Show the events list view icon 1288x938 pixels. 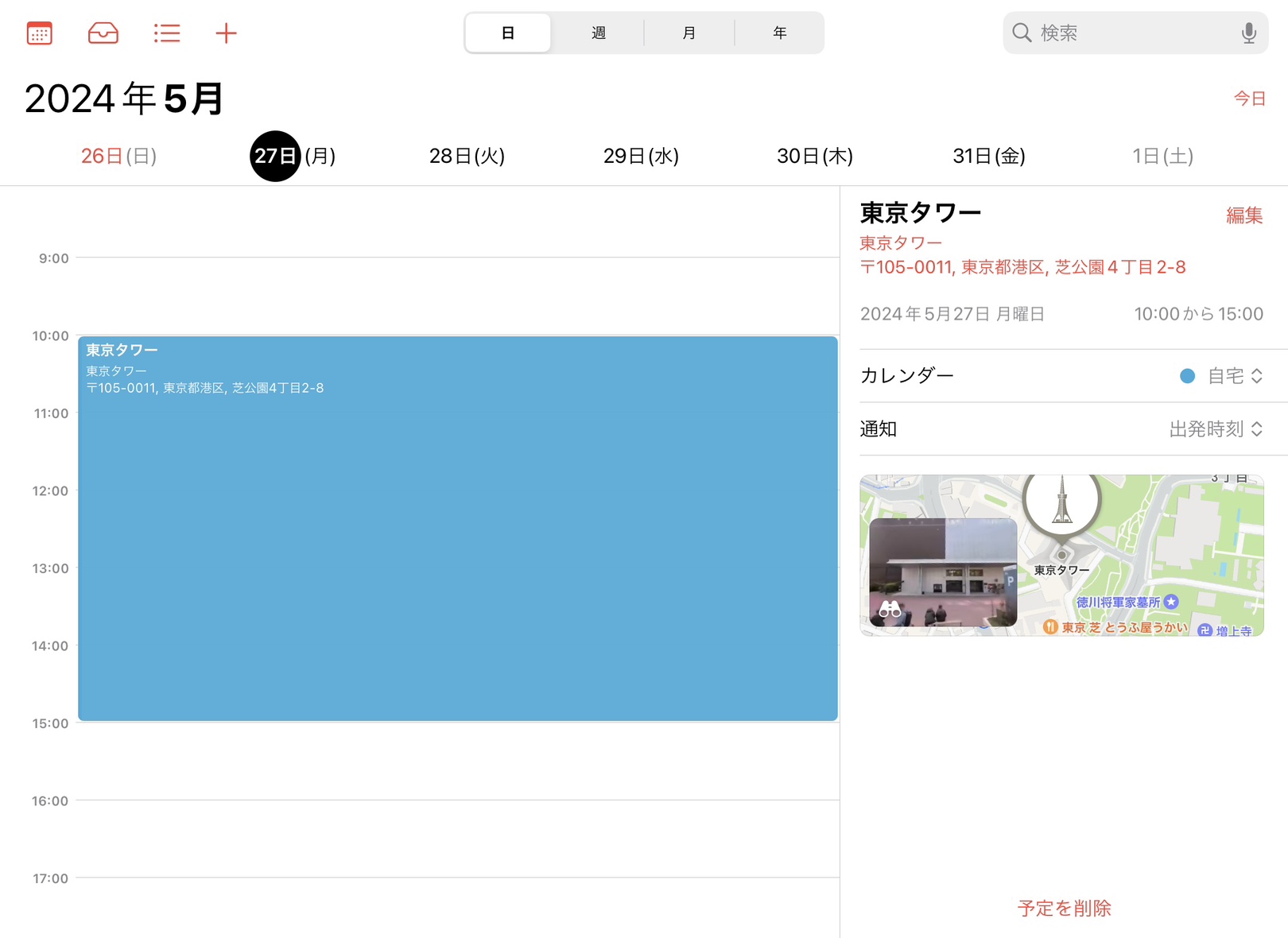[167, 33]
